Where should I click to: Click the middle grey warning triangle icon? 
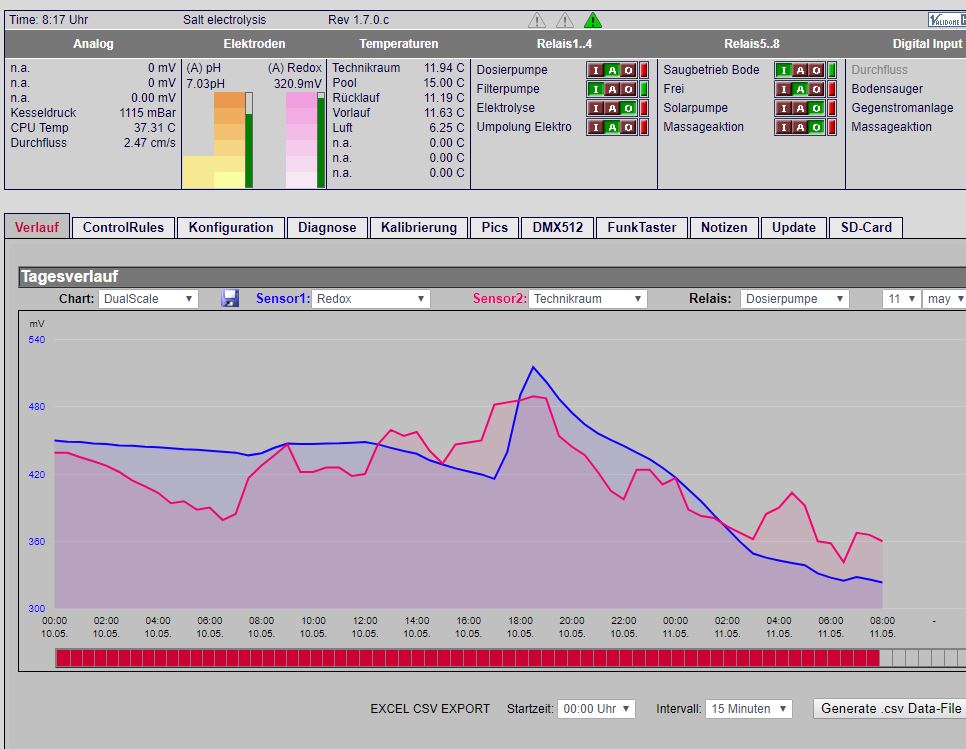565,20
